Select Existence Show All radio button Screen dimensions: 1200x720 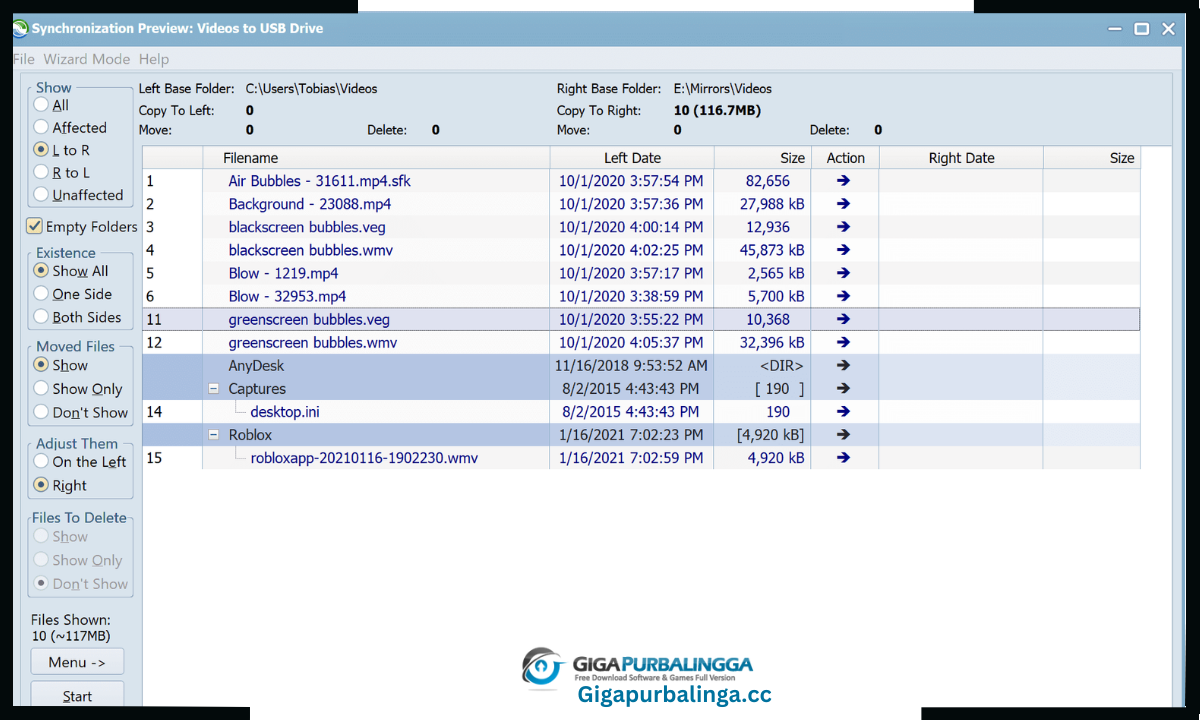pyautogui.click(x=41, y=271)
